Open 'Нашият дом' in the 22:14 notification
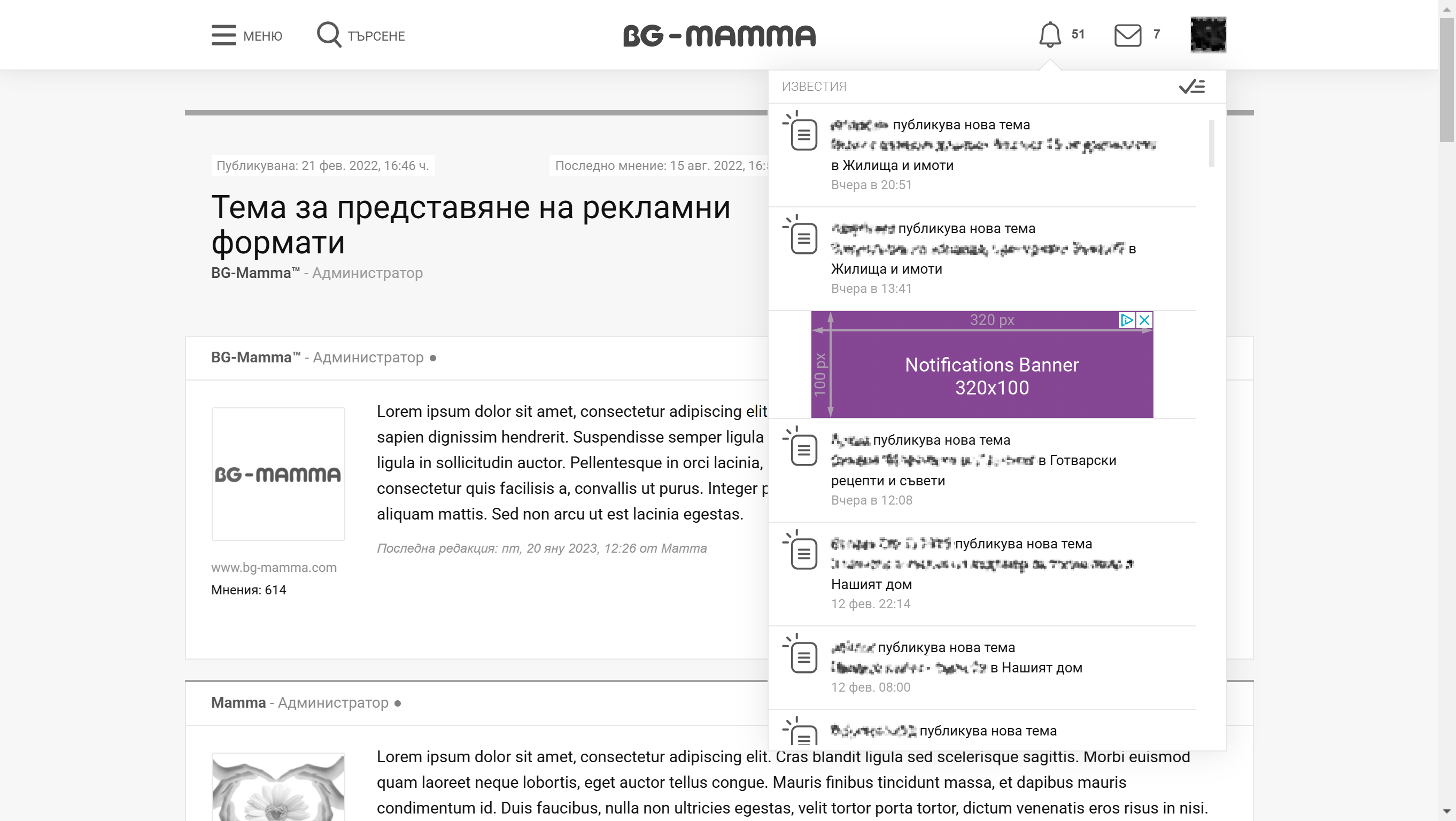This screenshot has width=1456, height=821. point(872,585)
